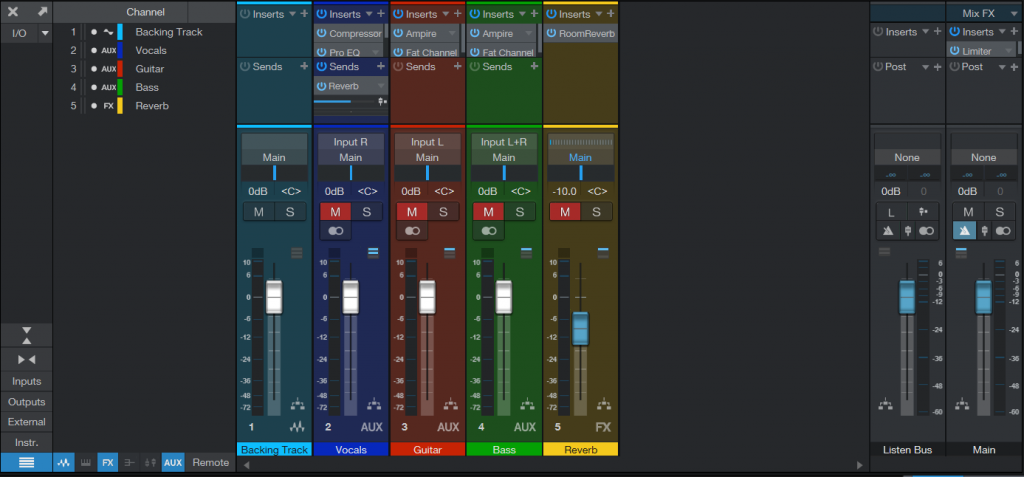Click narrow channel width arrows icon
This screenshot has height=477, width=1024.
[26, 359]
